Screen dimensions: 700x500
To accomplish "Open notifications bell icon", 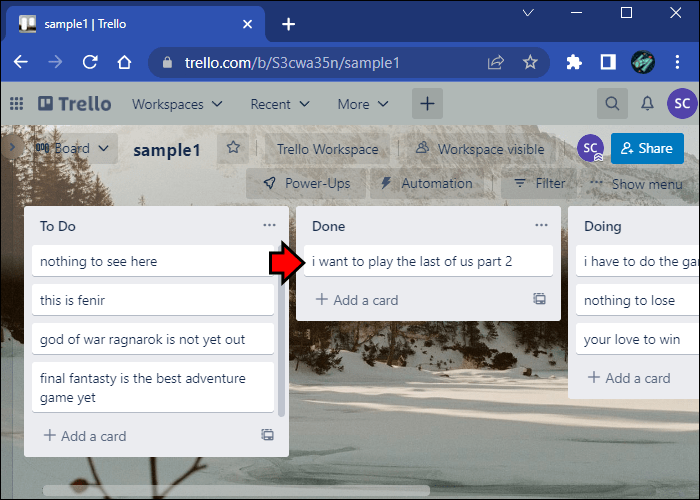I will 647,104.
